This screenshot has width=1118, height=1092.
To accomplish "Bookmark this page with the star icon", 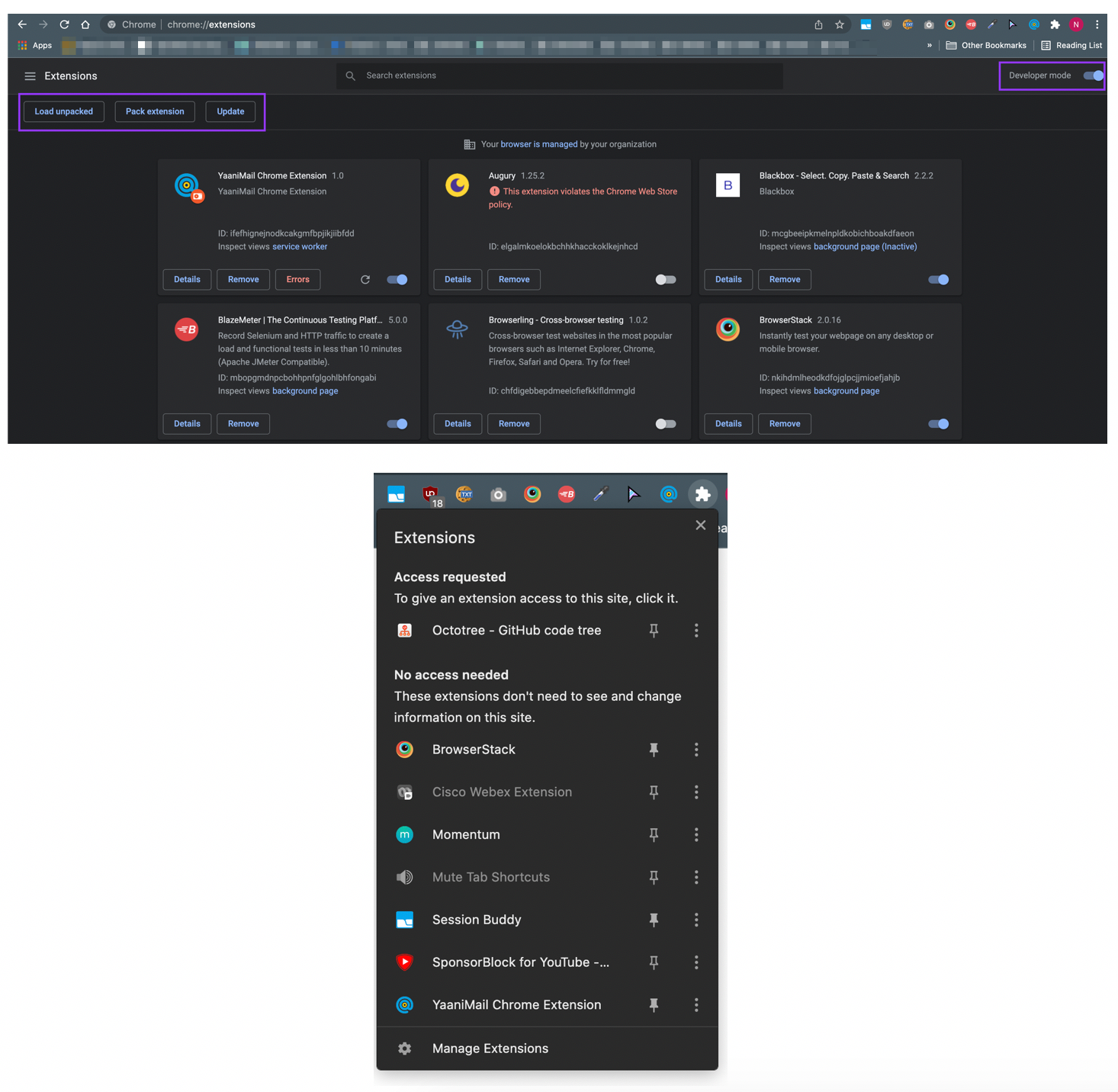I will (840, 24).
